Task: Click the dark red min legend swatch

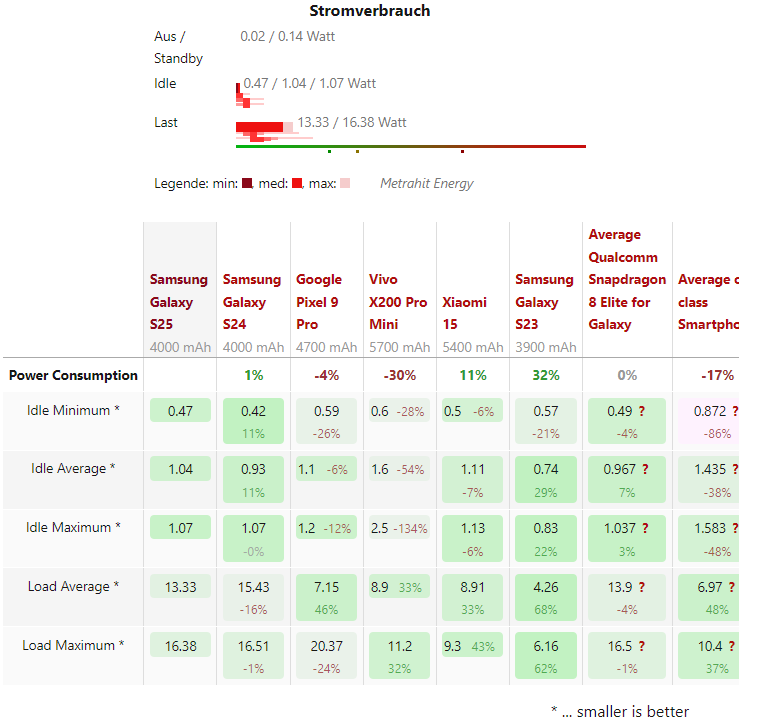Action: pyautogui.click(x=247, y=183)
